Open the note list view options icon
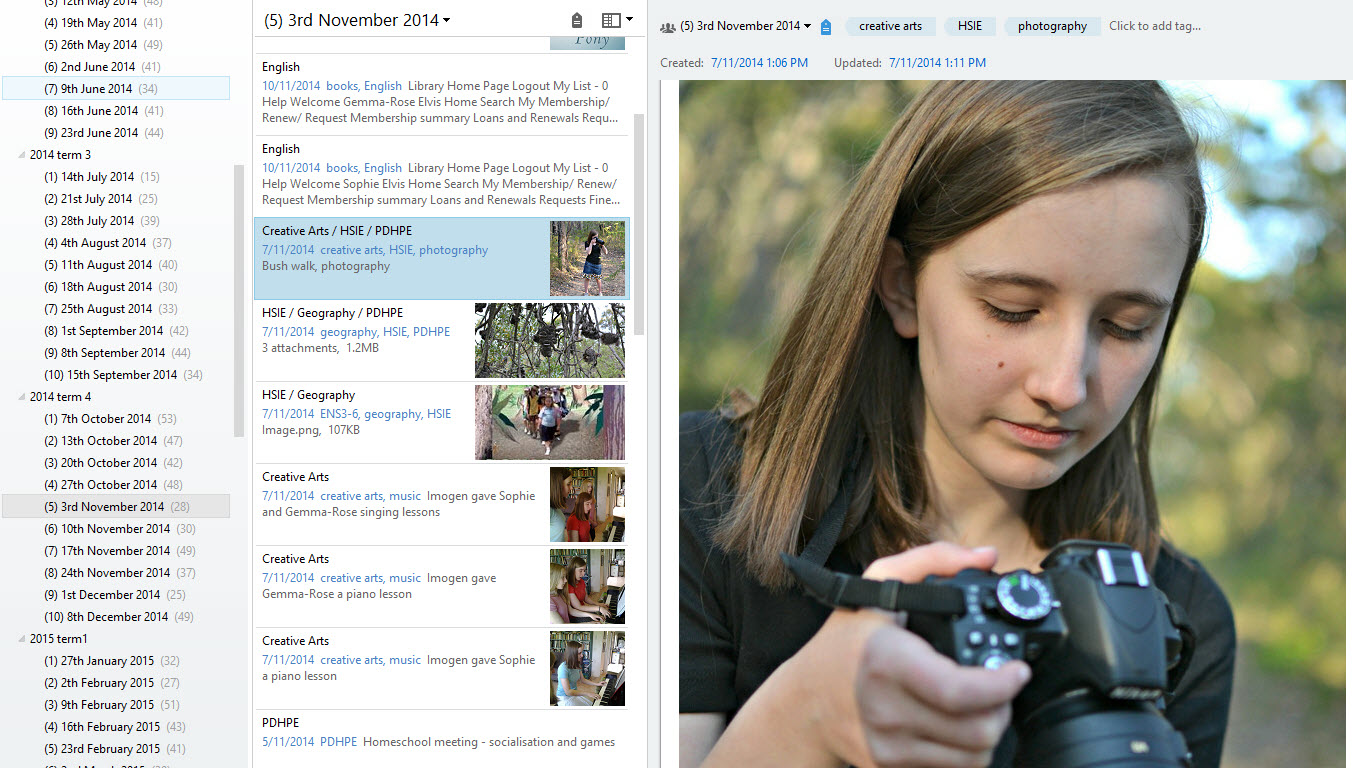Screen dimensions: 1353x768 click(x=617, y=21)
